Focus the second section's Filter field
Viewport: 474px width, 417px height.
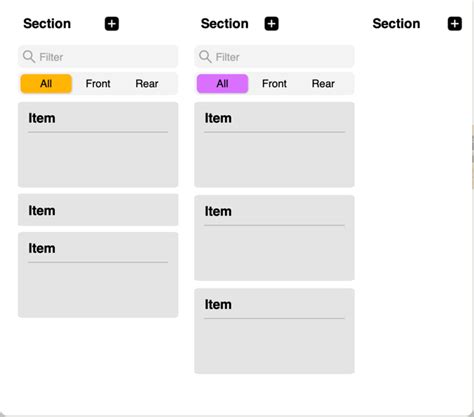[x=274, y=57]
